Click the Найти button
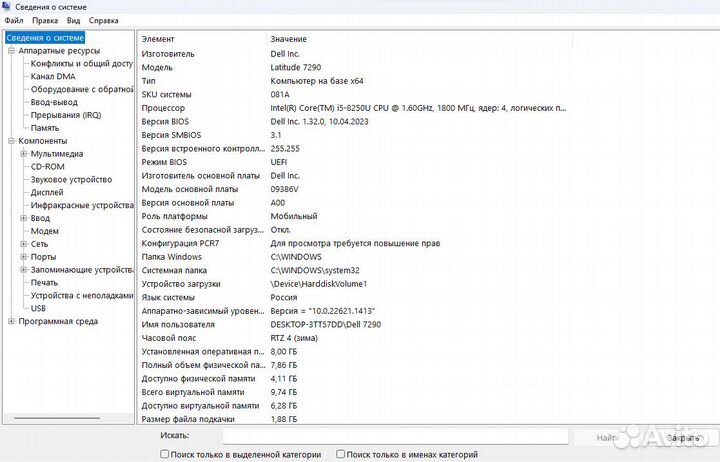 click(607, 438)
